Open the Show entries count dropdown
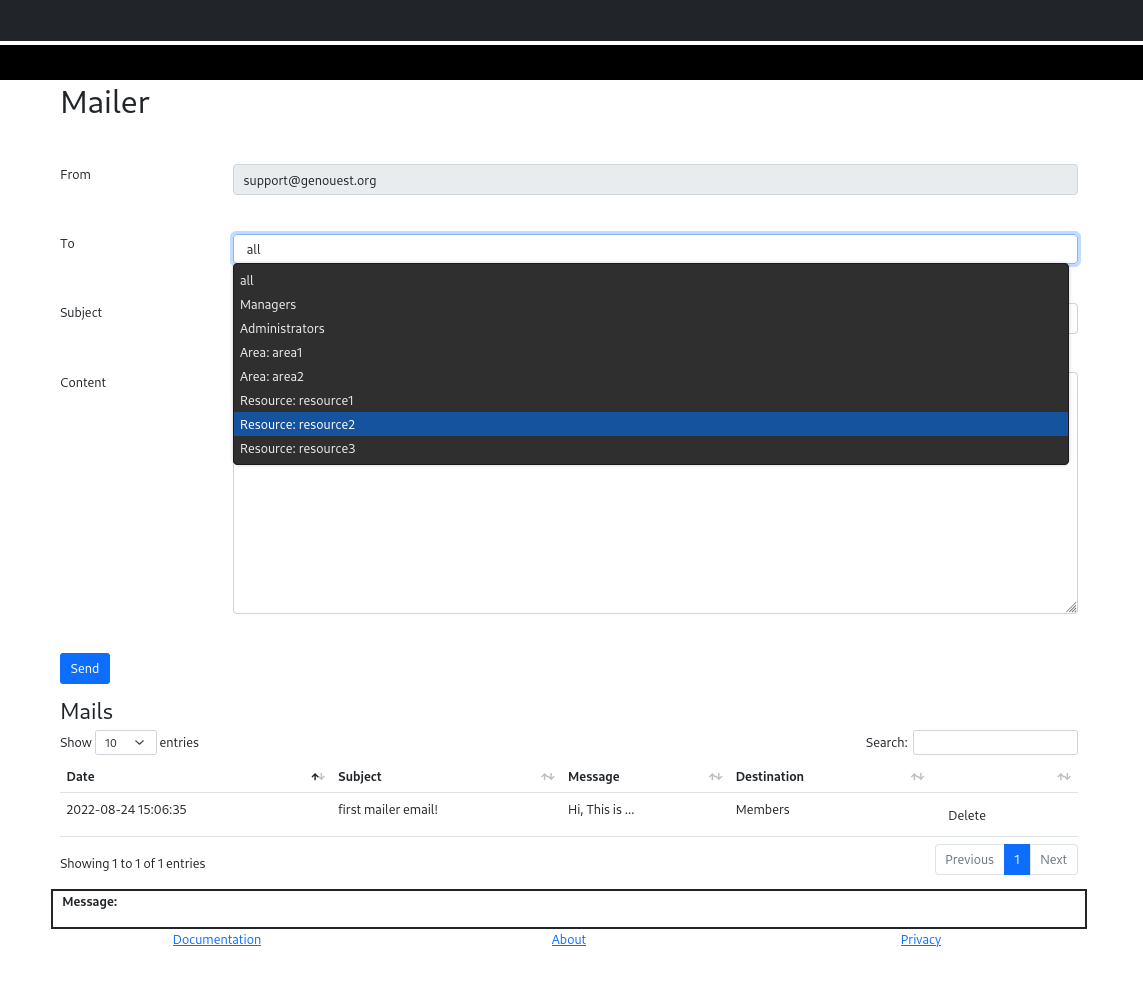This screenshot has width=1143, height=1002. point(125,743)
